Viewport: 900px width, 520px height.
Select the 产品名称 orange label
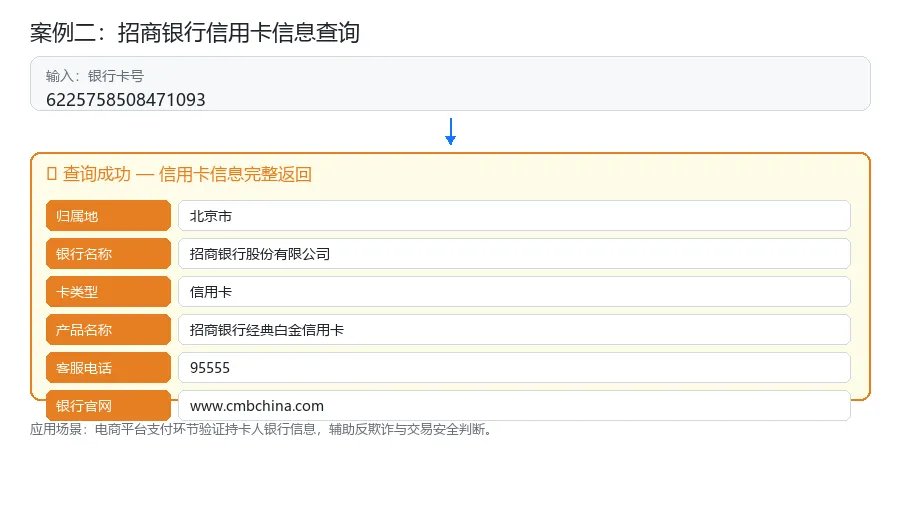108,329
